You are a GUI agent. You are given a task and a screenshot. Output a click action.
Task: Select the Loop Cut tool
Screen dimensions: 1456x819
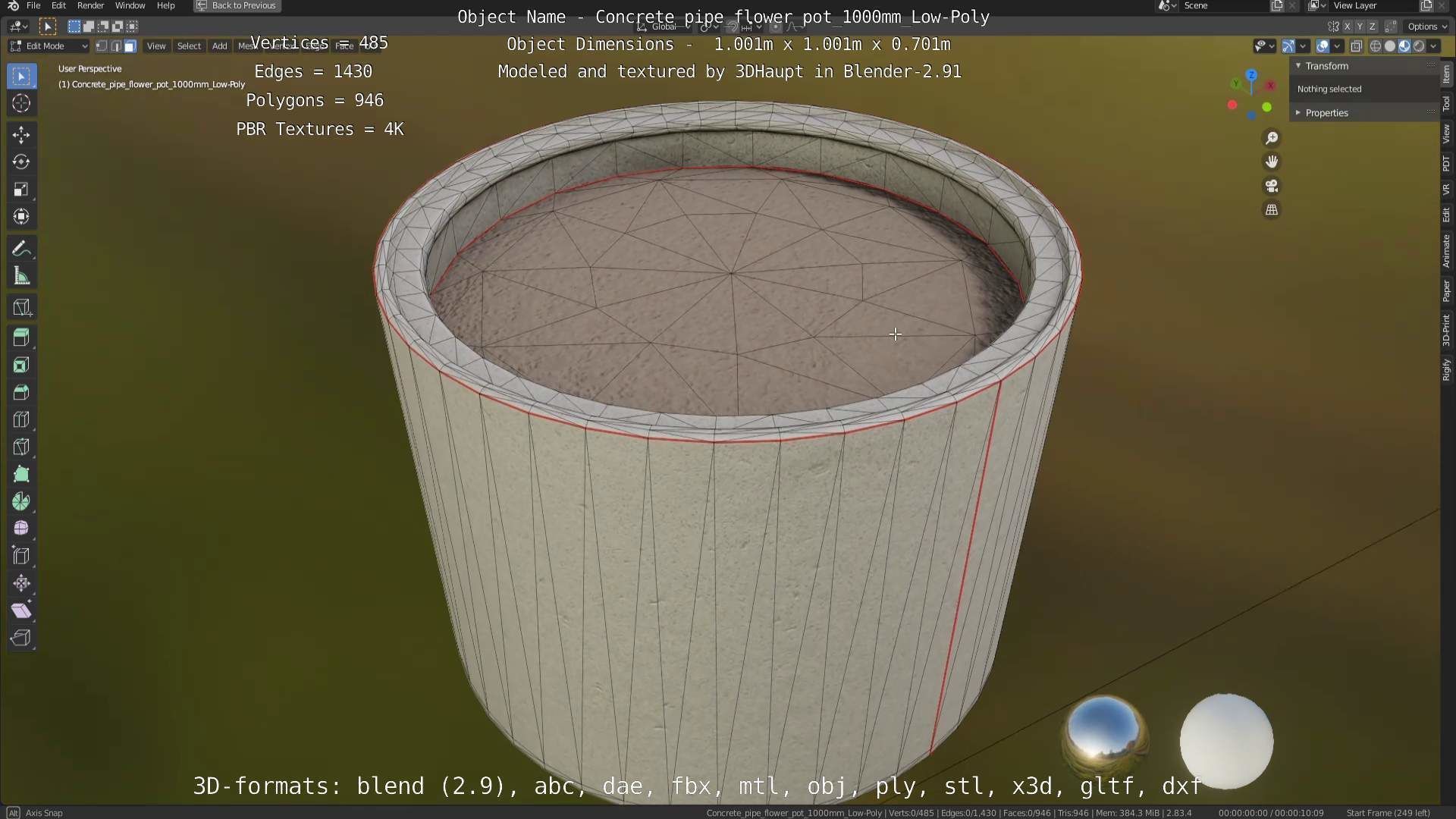21,420
